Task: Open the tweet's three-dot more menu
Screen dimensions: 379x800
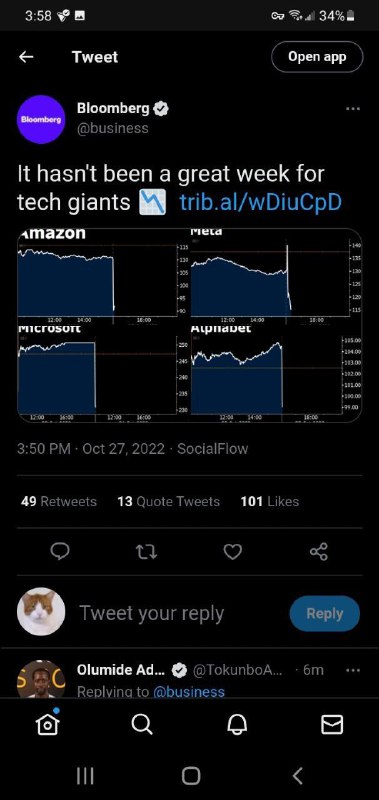Action: pyautogui.click(x=352, y=109)
